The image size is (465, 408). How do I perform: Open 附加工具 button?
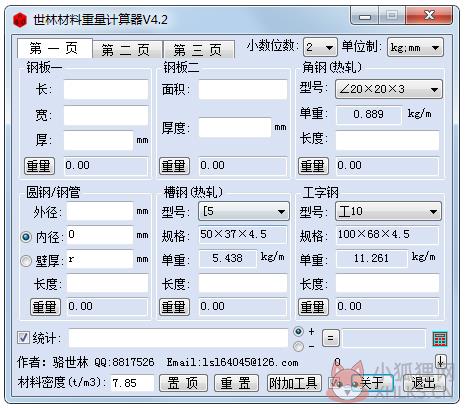point(294,383)
